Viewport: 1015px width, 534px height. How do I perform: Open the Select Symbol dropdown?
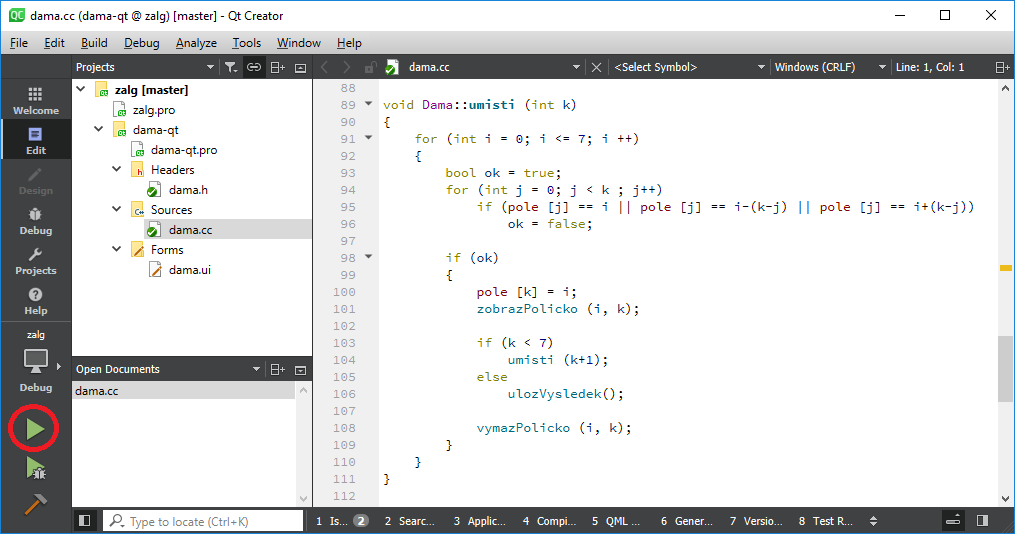coord(689,67)
